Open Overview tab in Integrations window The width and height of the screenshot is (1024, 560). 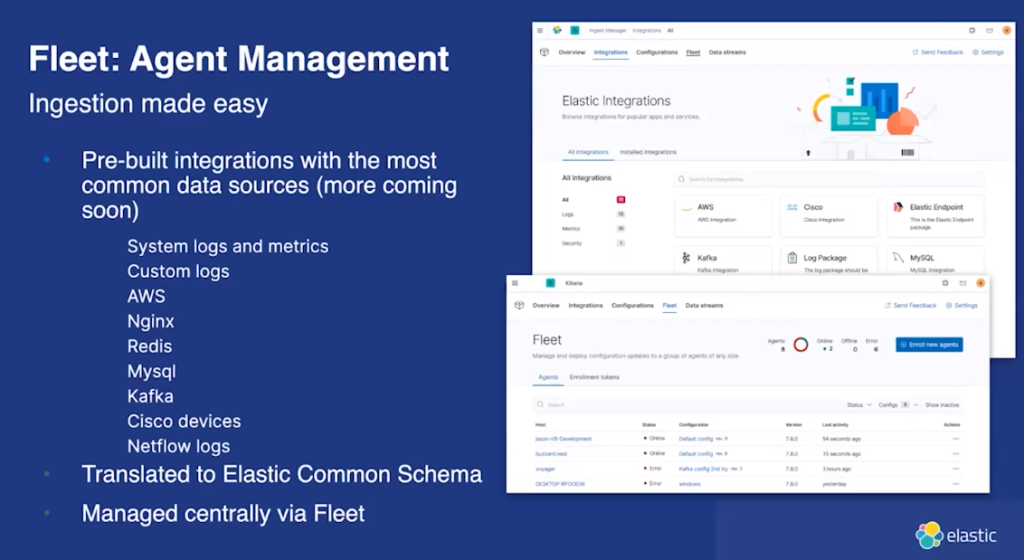[571, 52]
